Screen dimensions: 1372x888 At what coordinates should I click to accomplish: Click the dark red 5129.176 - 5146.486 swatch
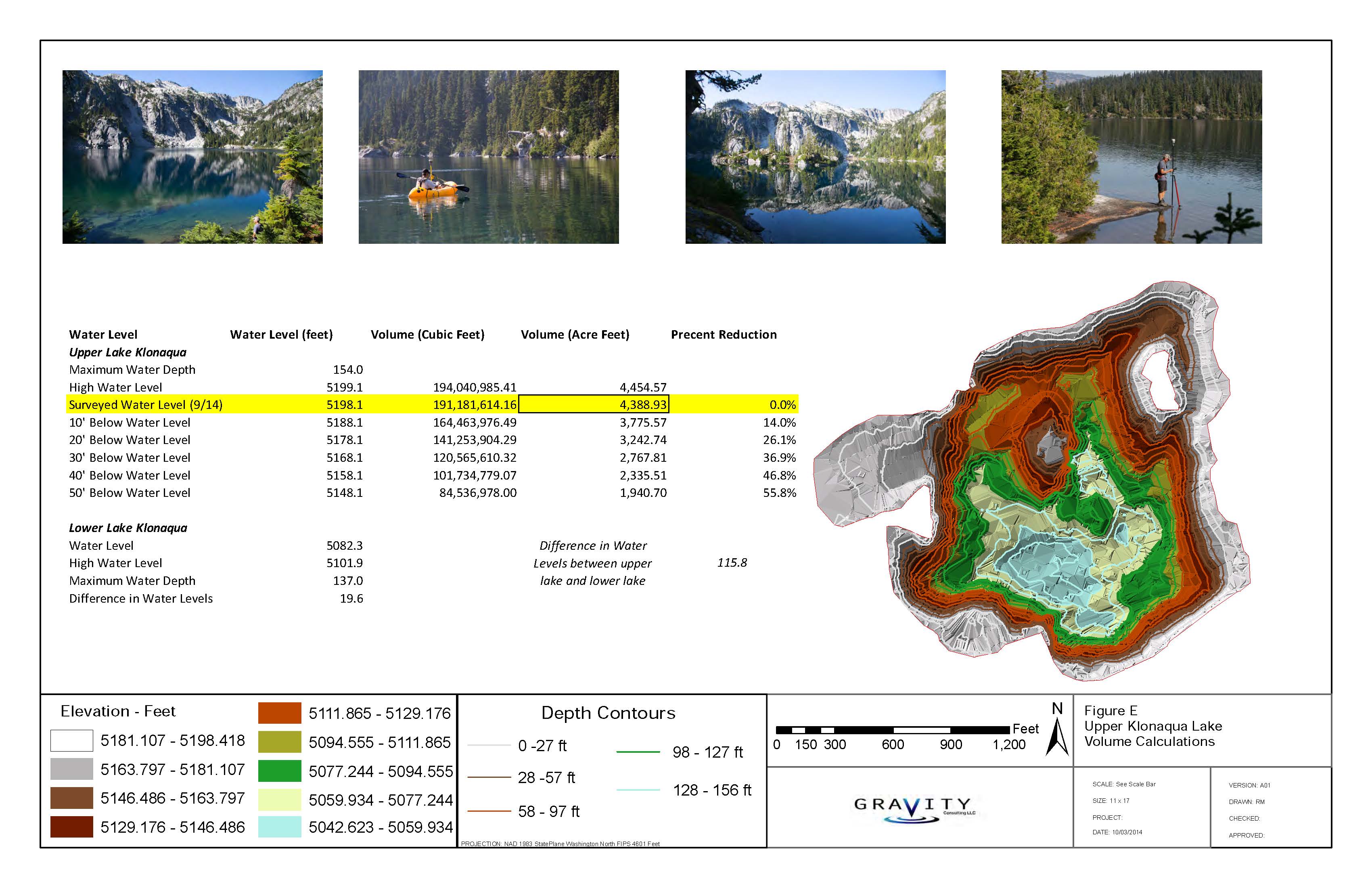click(71, 827)
